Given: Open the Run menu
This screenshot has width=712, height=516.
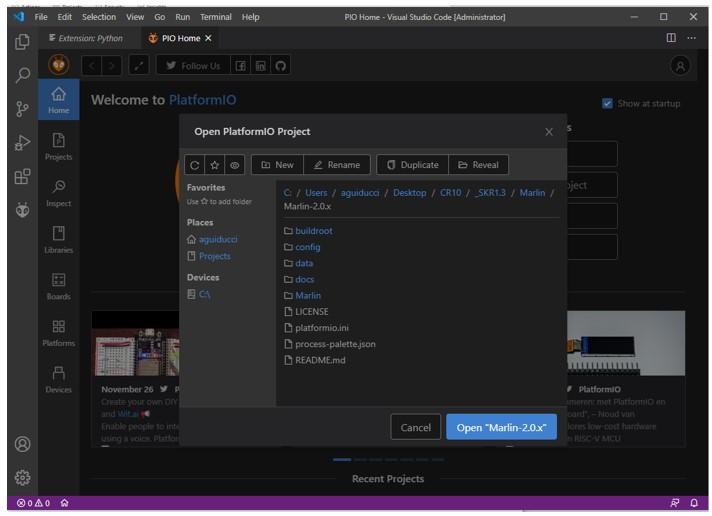Looking at the screenshot, I should click(x=183, y=17).
